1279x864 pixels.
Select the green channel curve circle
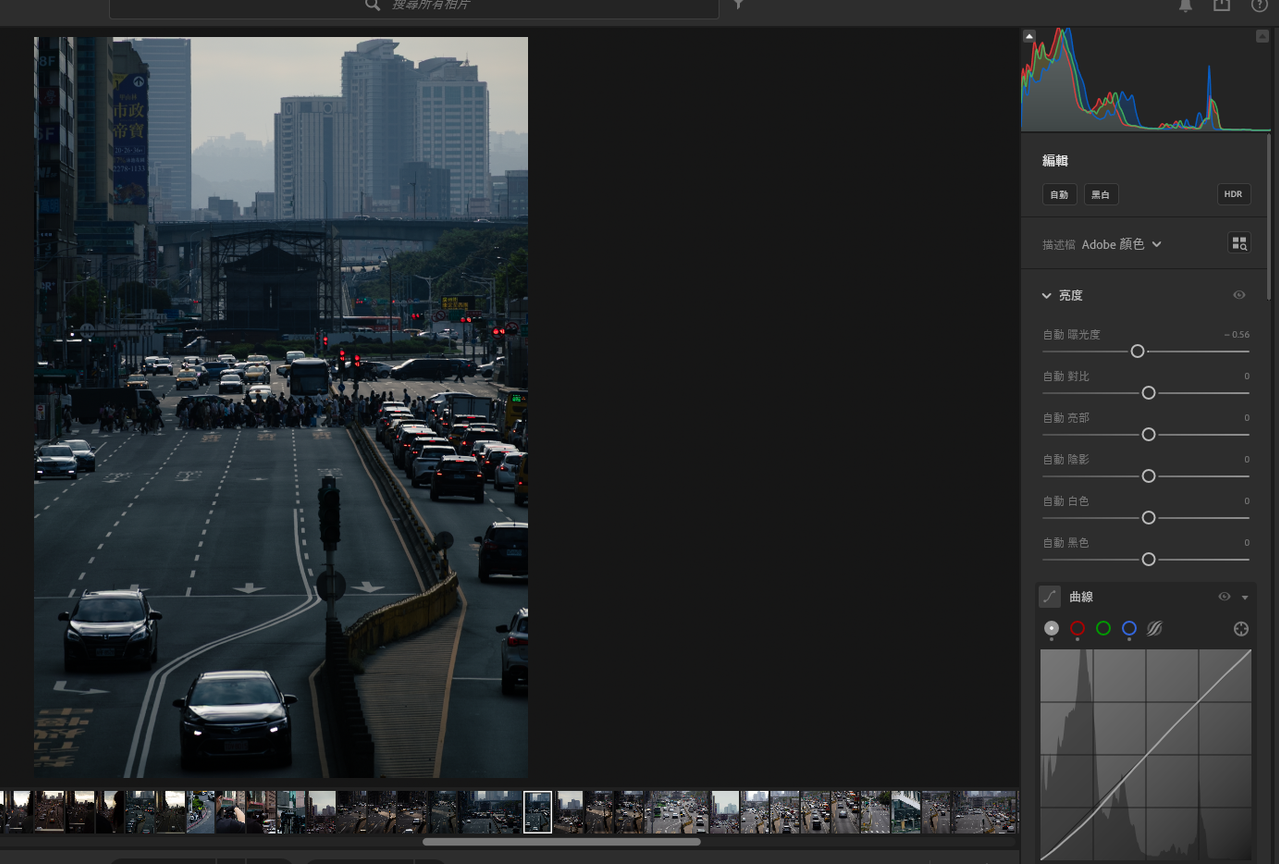[1103, 629]
